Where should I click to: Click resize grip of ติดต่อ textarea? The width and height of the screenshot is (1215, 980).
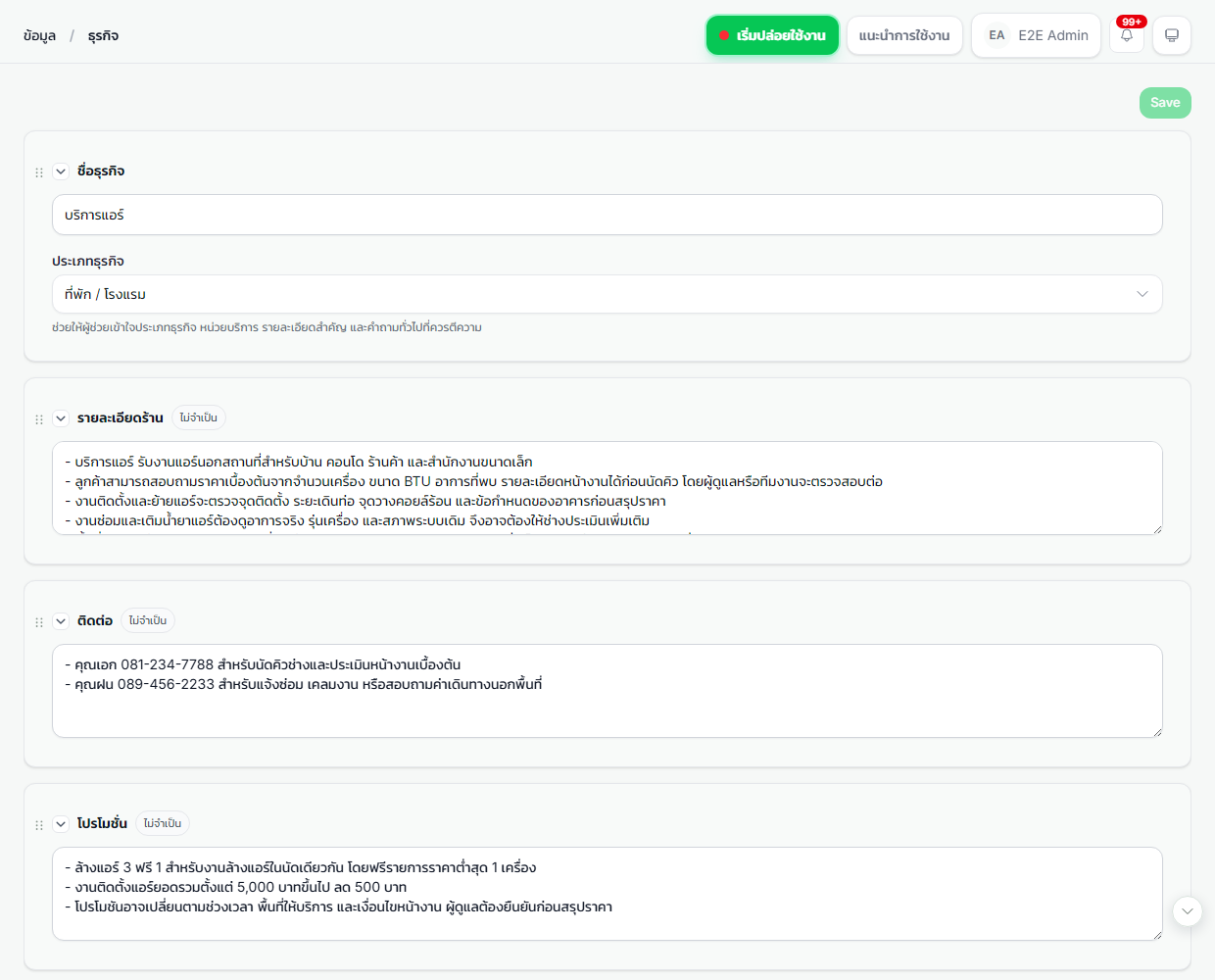(x=1156, y=731)
